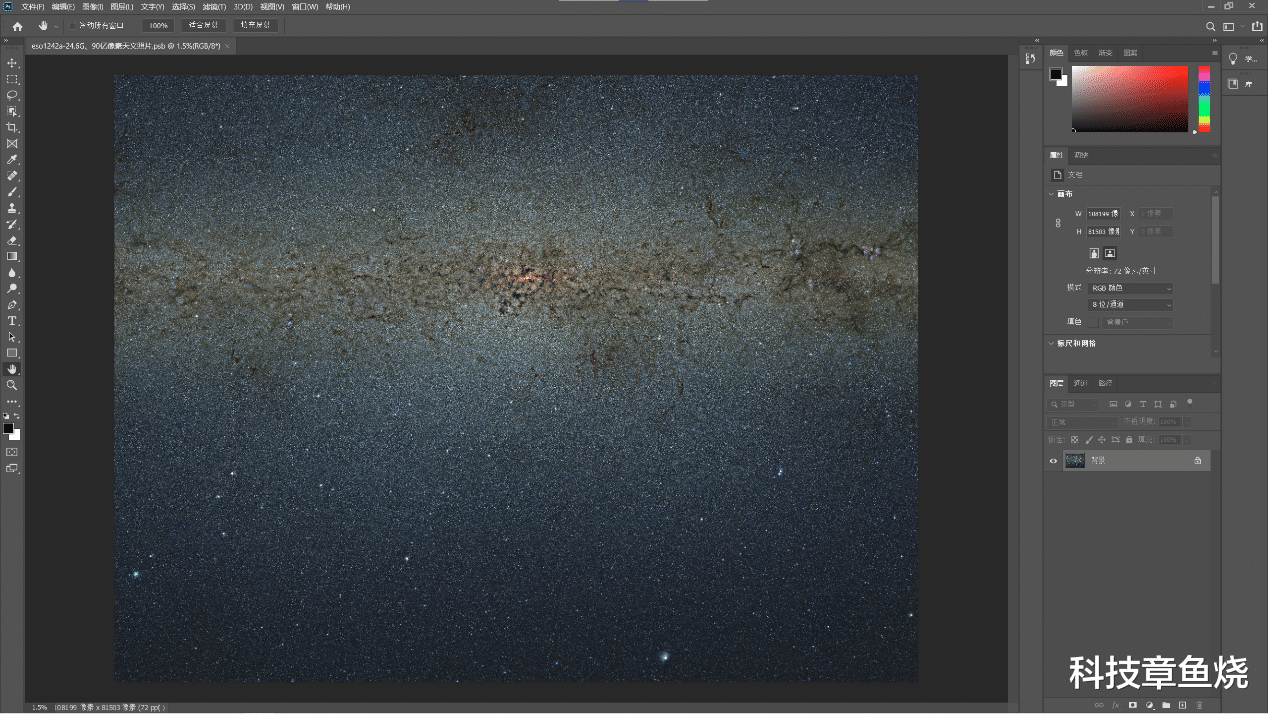Select the Hand tool in toolbox
1268x714 pixels.
pyautogui.click(x=12, y=369)
